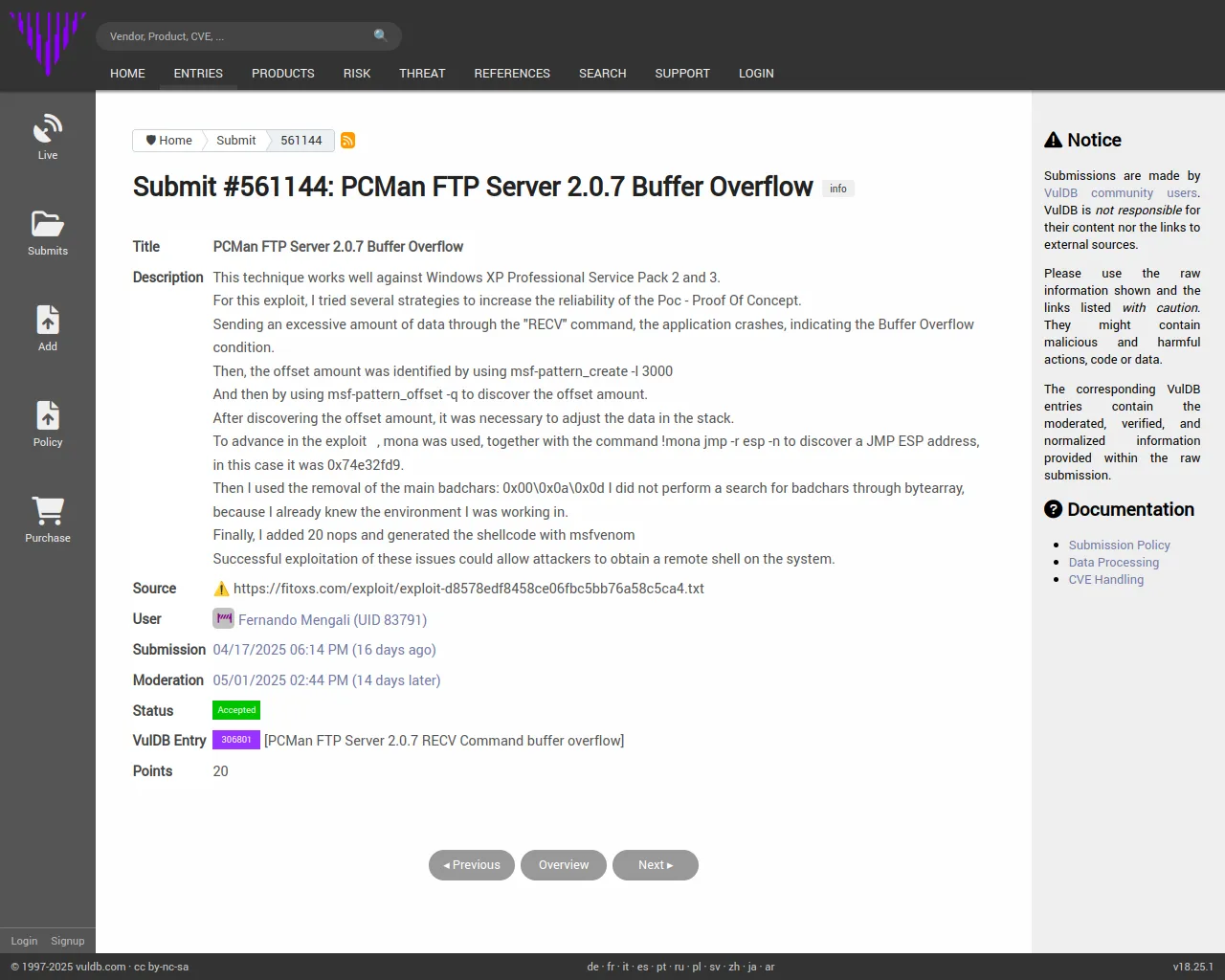The width and height of the screenshot is (1225, 980).
Task: Open the ENTRIES menu item
Action: coord(198,74)
